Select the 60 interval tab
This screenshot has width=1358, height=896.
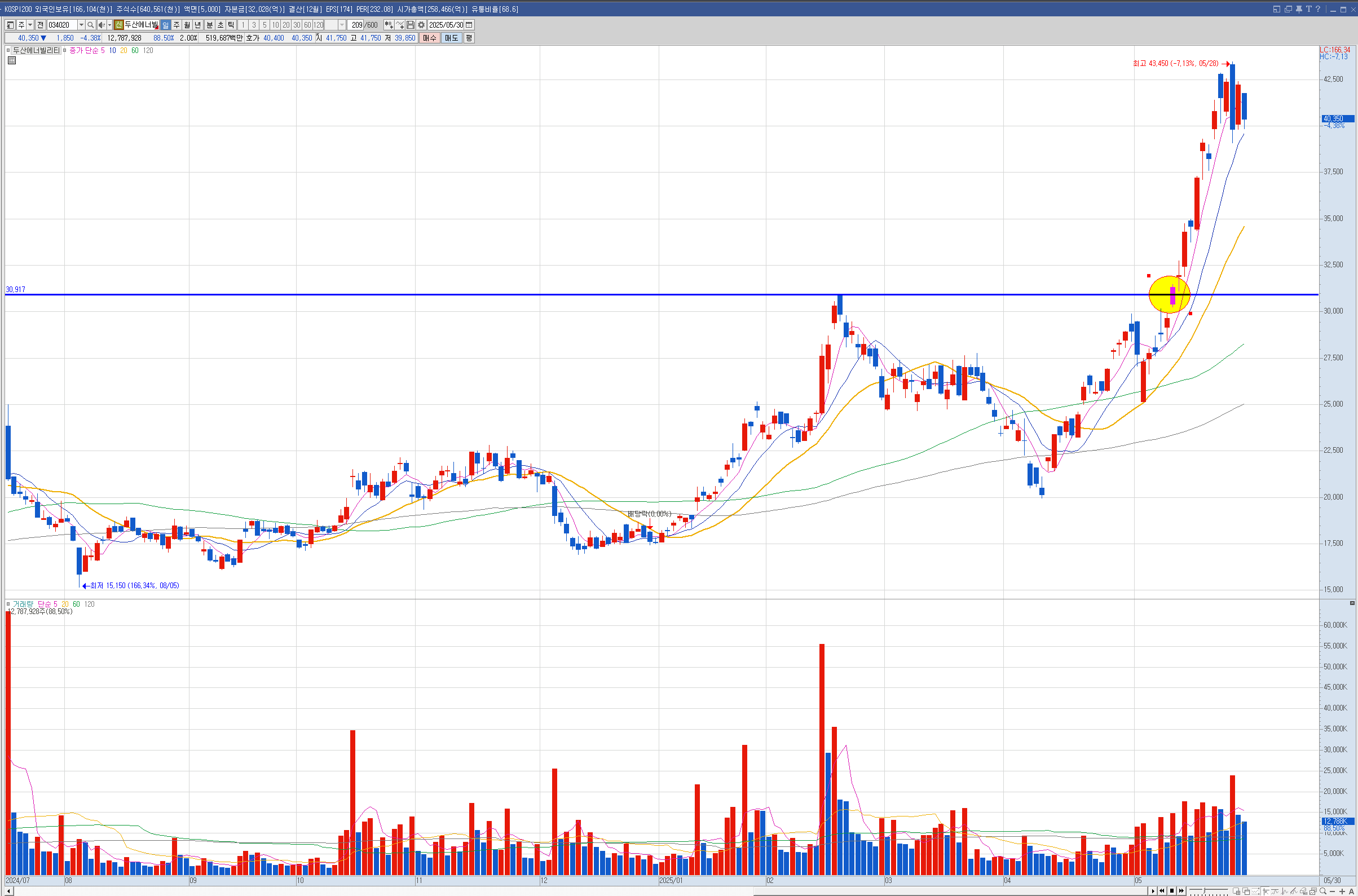coord(307,25)
